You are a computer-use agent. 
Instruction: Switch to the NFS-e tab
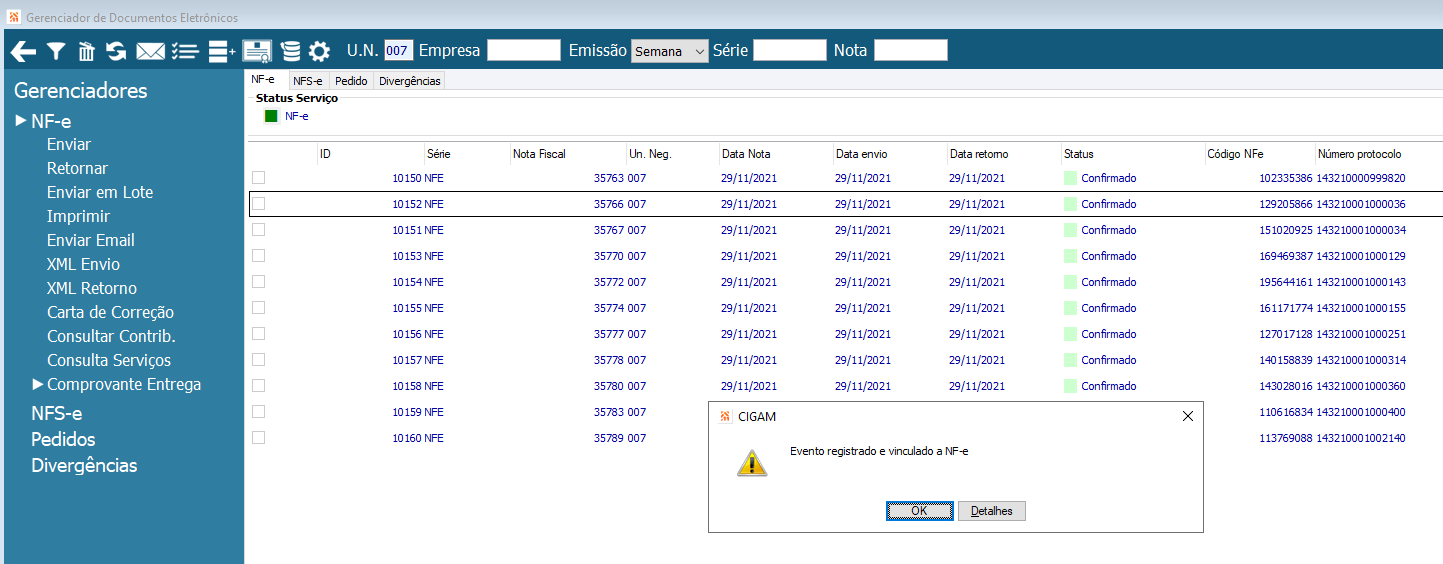point(308,81)
